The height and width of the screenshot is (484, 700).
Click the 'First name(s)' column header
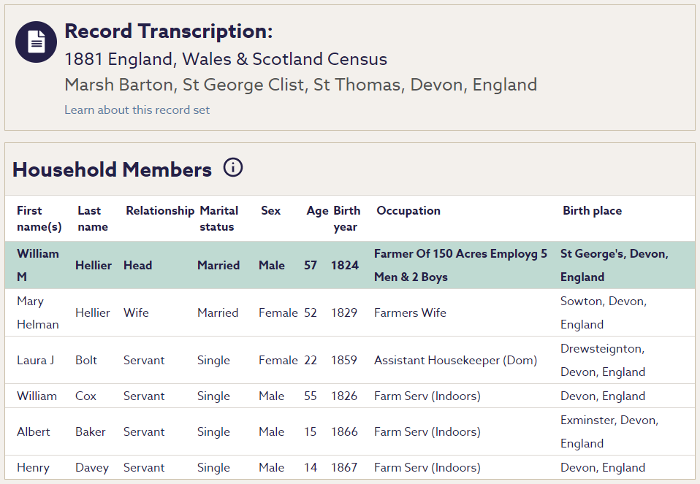click(39, 219)
